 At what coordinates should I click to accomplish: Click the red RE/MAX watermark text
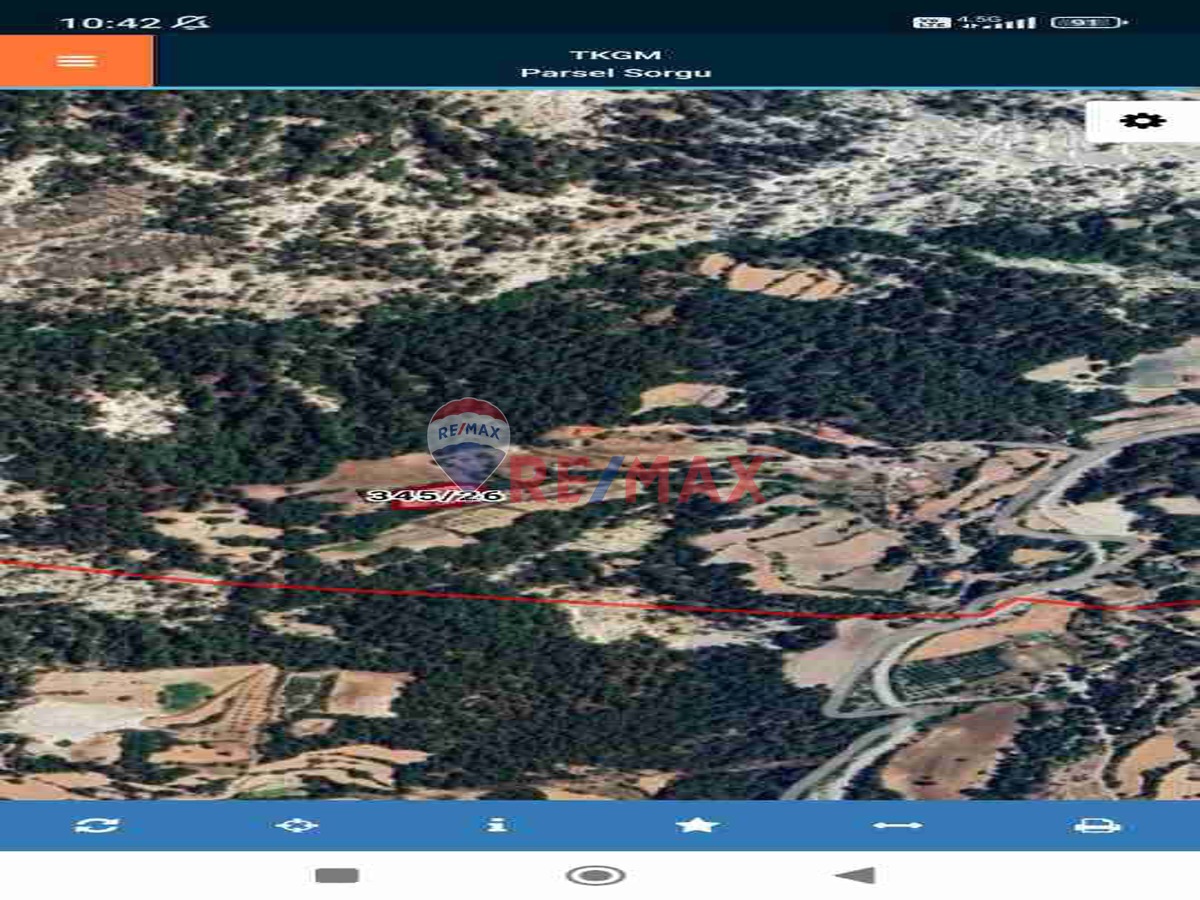click(640, 480)
